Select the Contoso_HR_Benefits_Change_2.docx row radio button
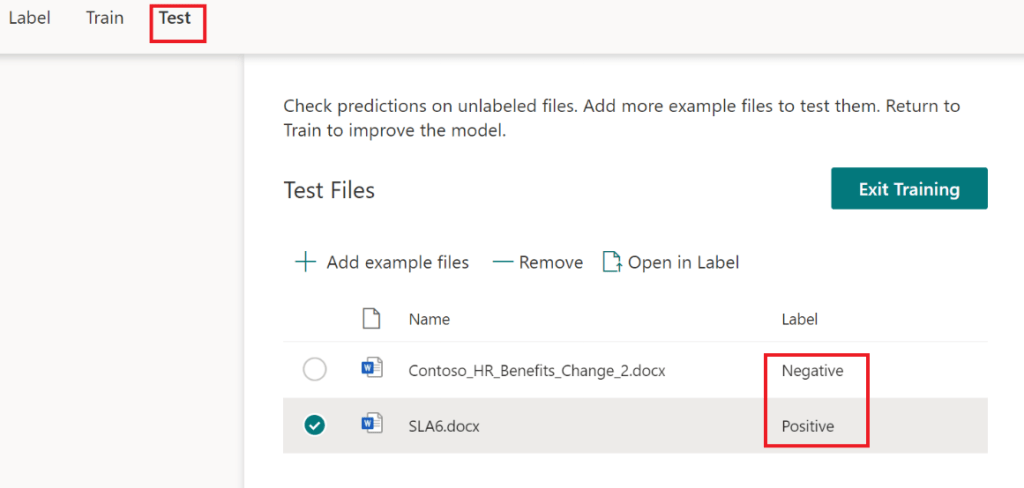The image size is (1024, 488). (314, 370)
